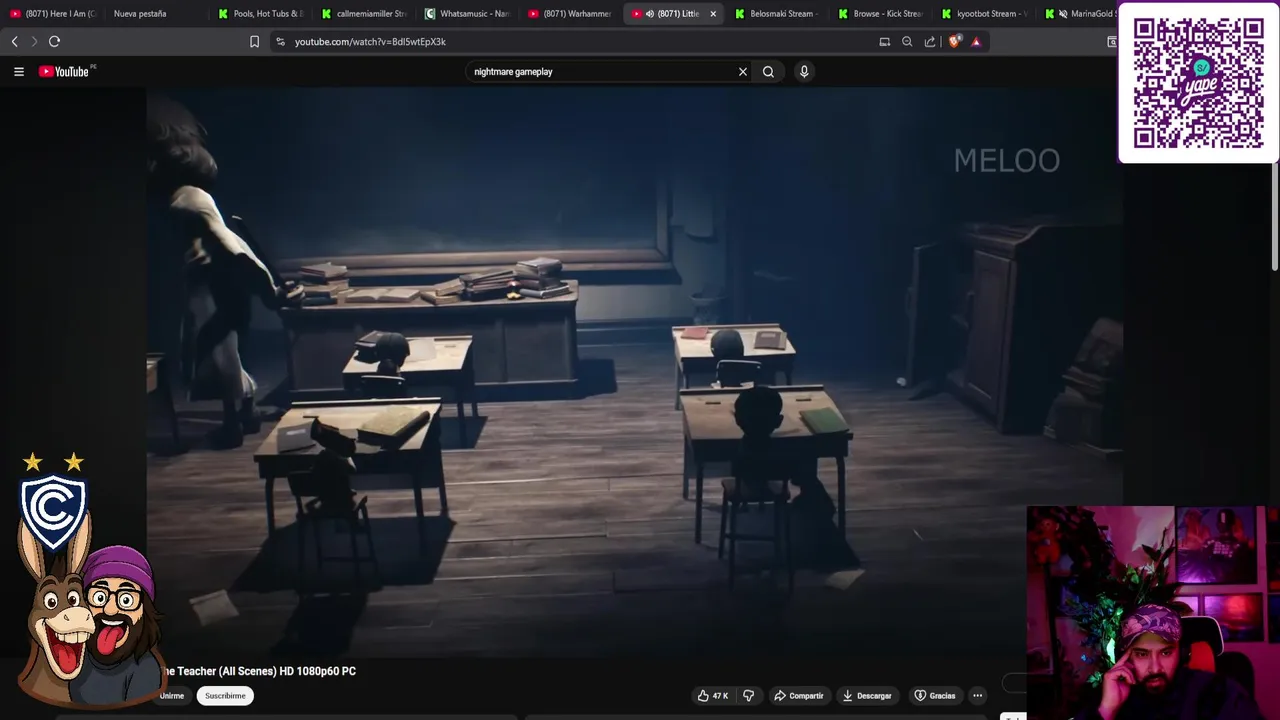Click the 'Descargar' download button
The width and height of the screenshot is (1280, 720).
867,696
